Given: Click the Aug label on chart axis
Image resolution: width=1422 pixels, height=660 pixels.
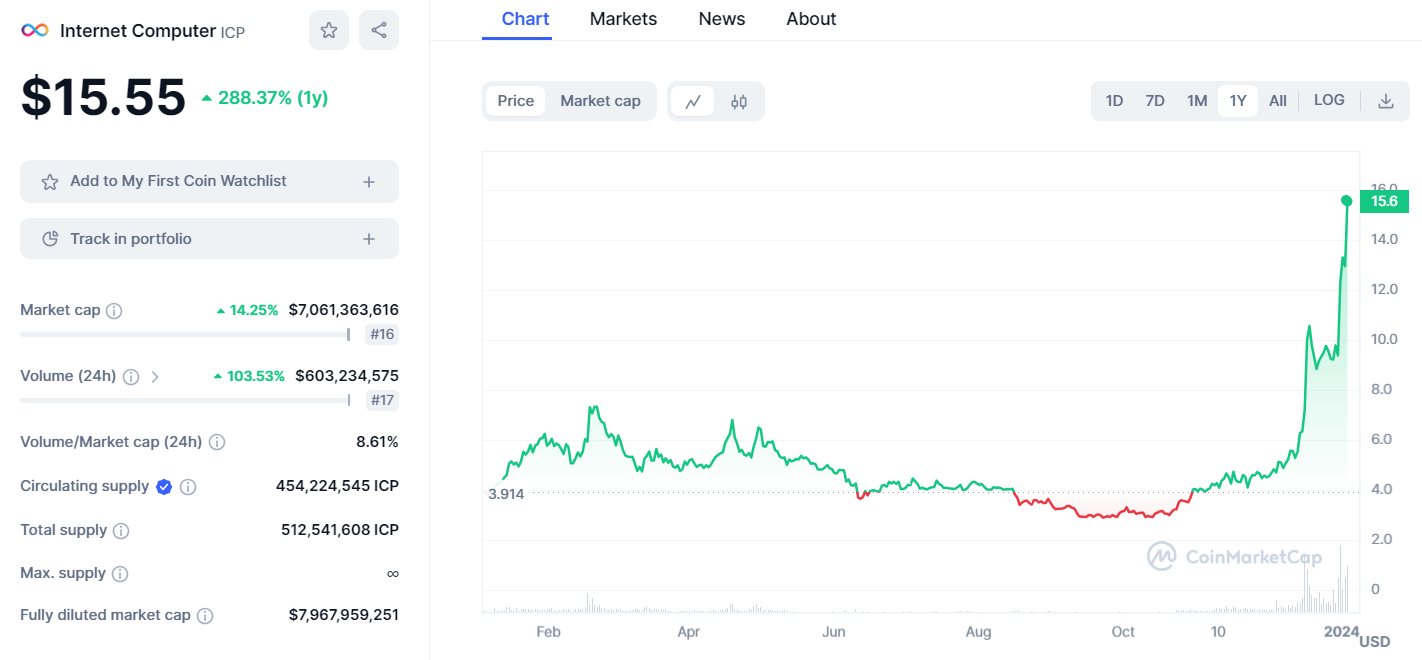Looking at the screenshot, I should tap(978, 632).
